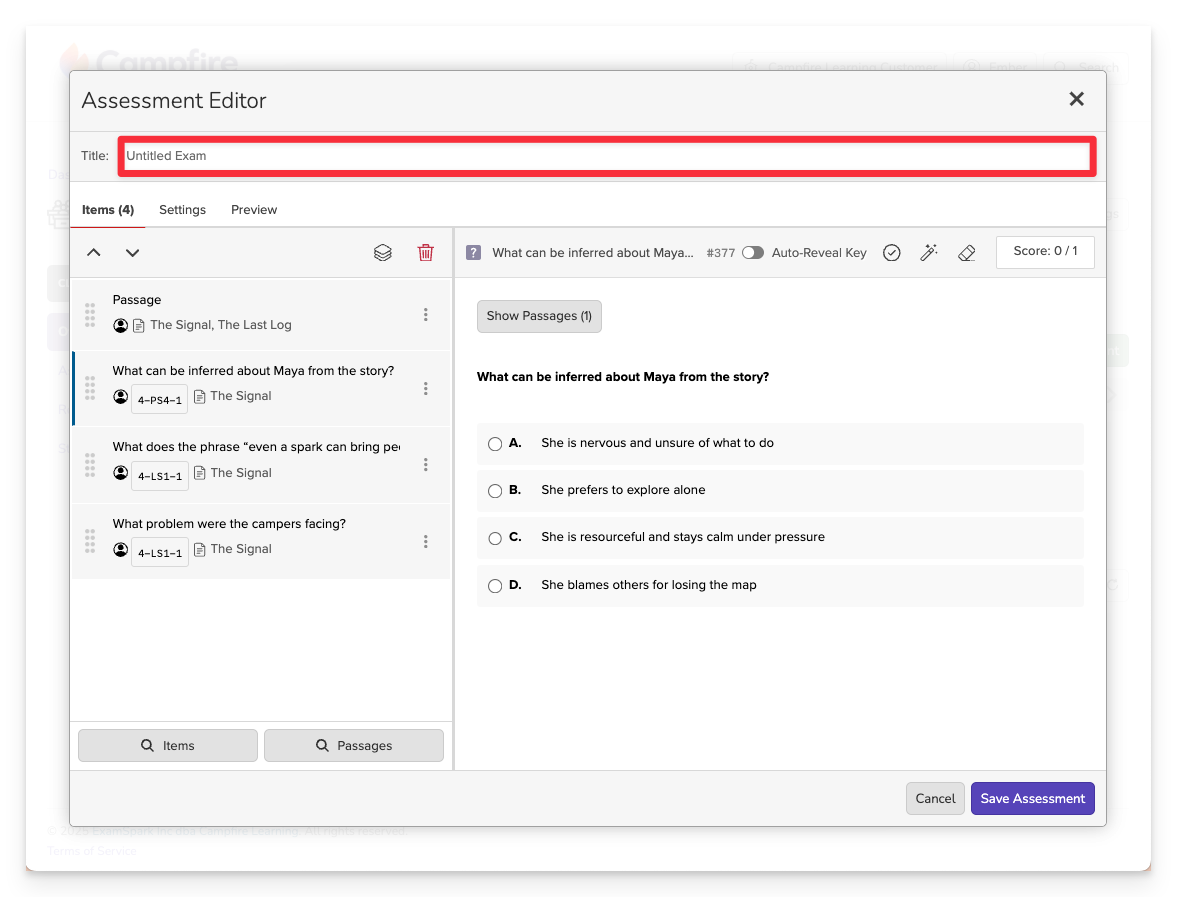The image size is (1177, 897).
Task: Expand the Show Passages (1) section
Action: click(539, 316)
